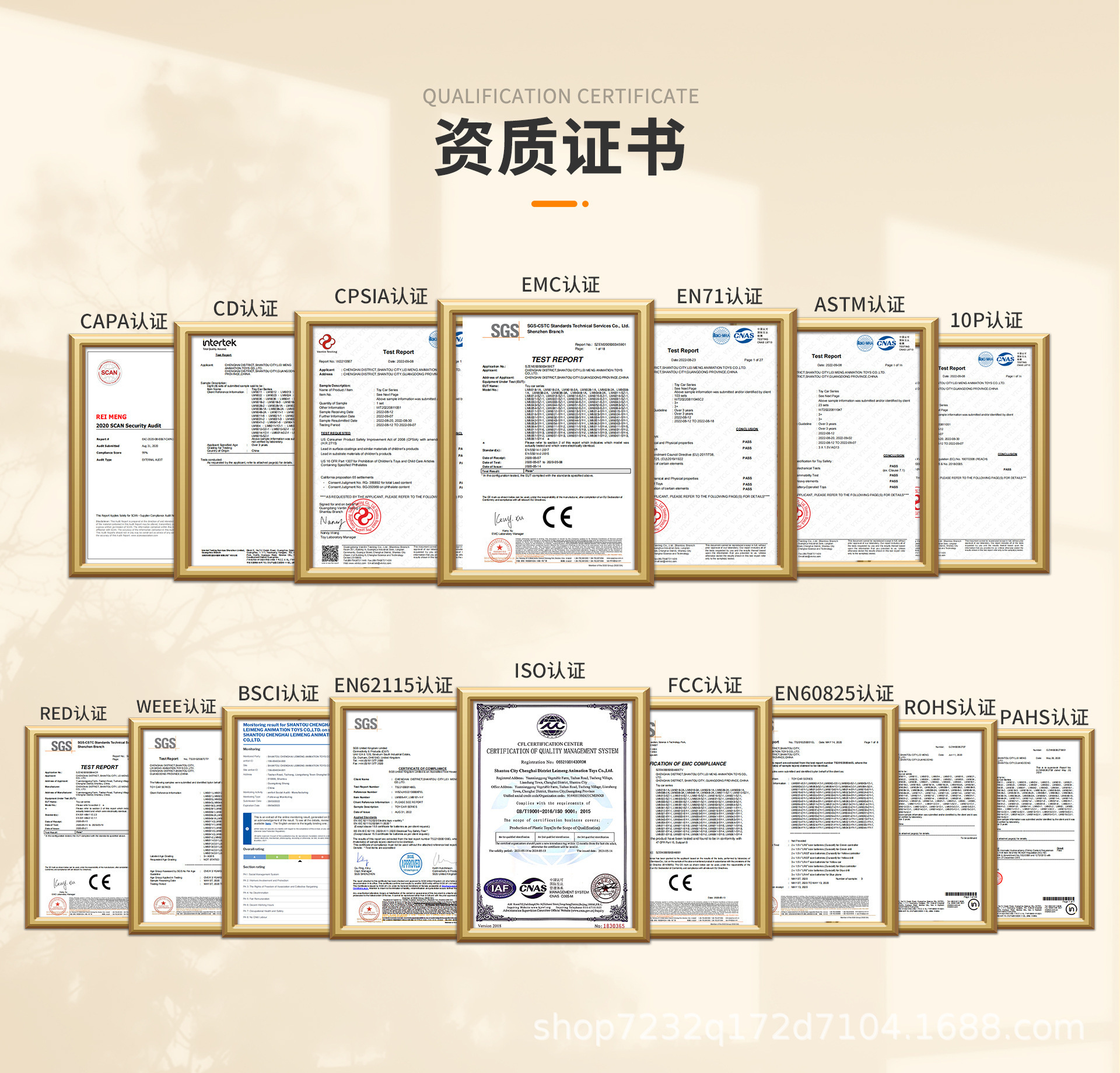Click the 资质证书 heading
This screenshot has height=1073, width=1120.
point(560,146)
